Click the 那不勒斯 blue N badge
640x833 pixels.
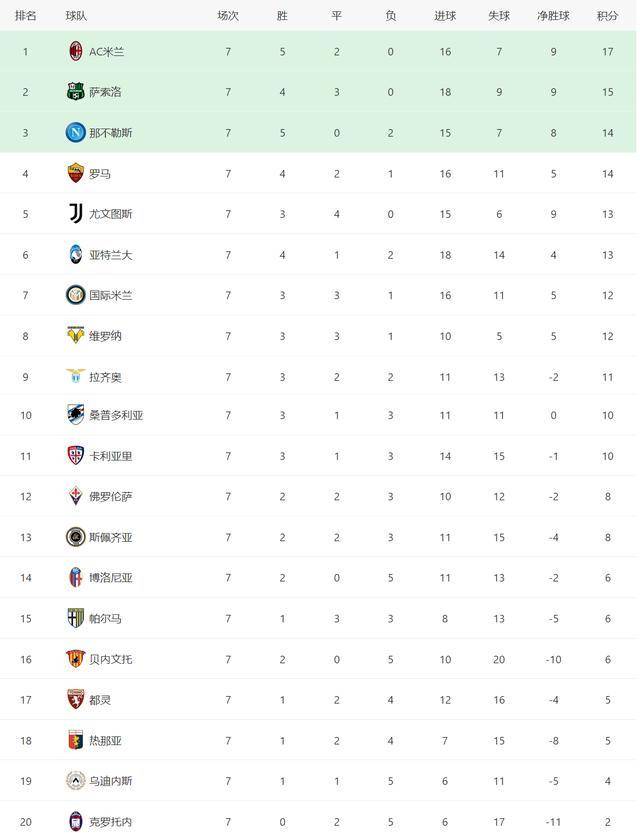pos(75,132)
